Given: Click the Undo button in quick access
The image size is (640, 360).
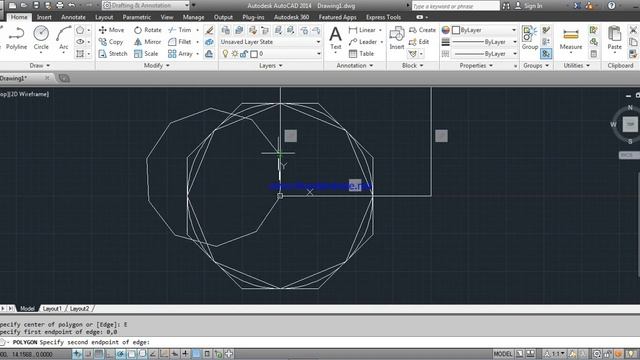Looking at the screenshot, I should 71,5.
